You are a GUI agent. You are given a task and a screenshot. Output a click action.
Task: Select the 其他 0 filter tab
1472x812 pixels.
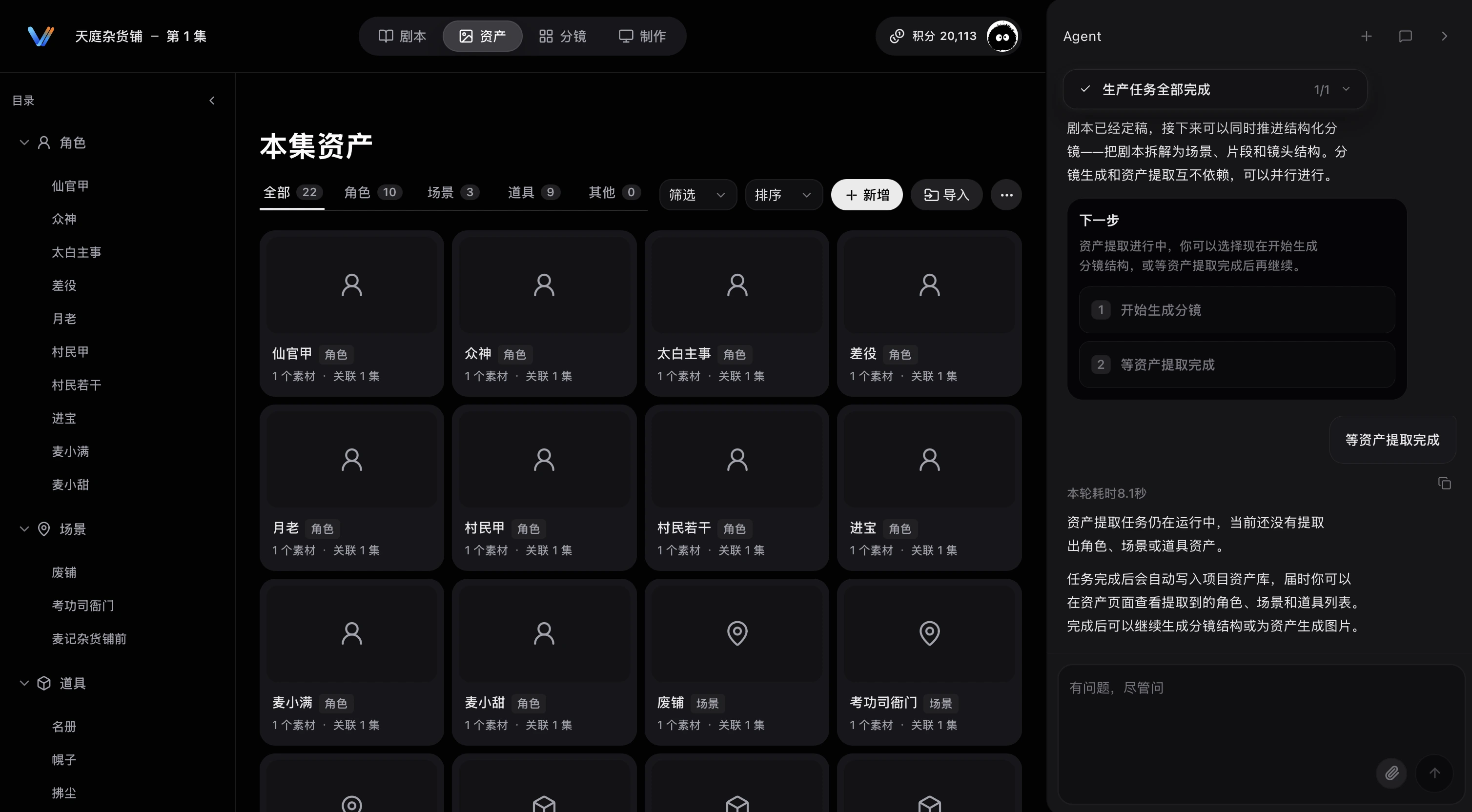pos(614,193)
